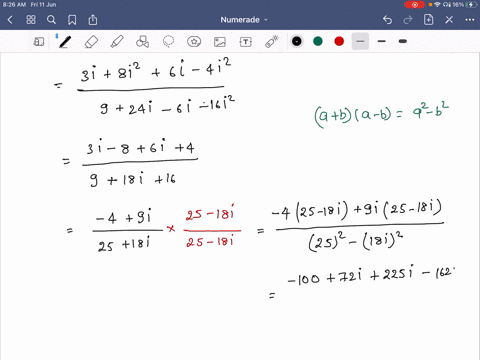Redo the last undone stroke
Viewport: 480px width, 360px height.
click(x=408, y=20)
